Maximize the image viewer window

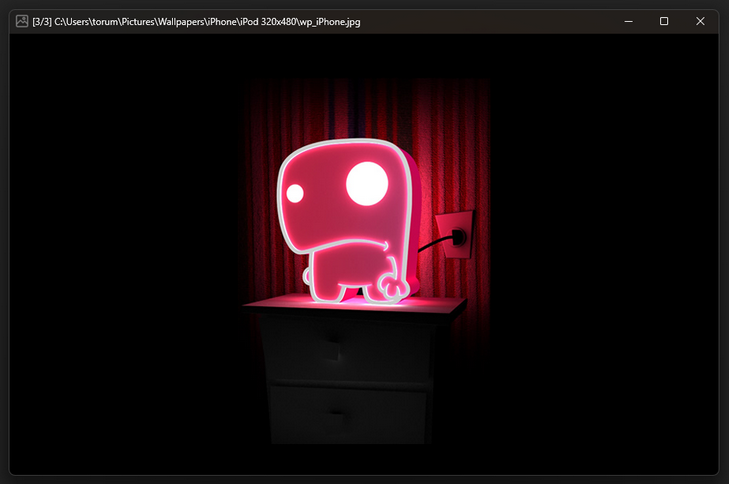[x=664, y=21]
